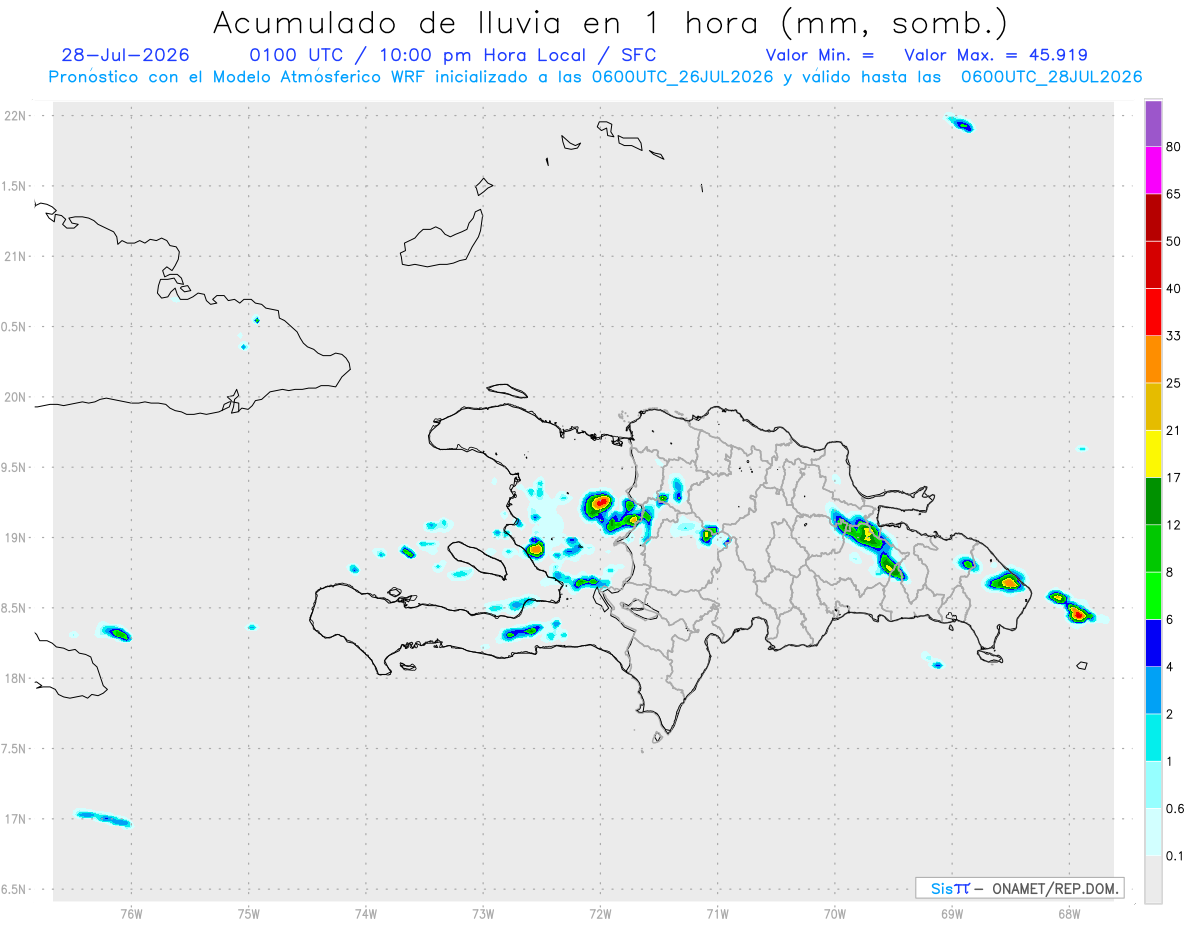This screenshot has width=1200, height=927.
Task: Select the '0100 UTC / 10:00 pm Hora Local / SFC' text
Action: coord(453,55)
